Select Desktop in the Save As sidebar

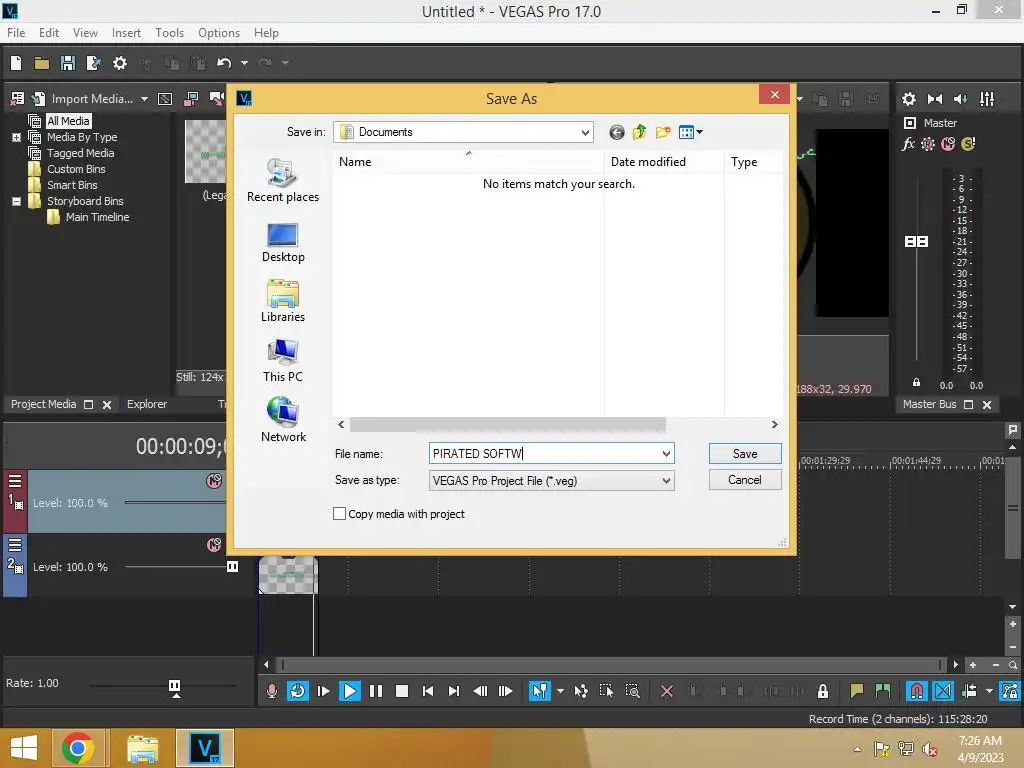pos(283,242)
